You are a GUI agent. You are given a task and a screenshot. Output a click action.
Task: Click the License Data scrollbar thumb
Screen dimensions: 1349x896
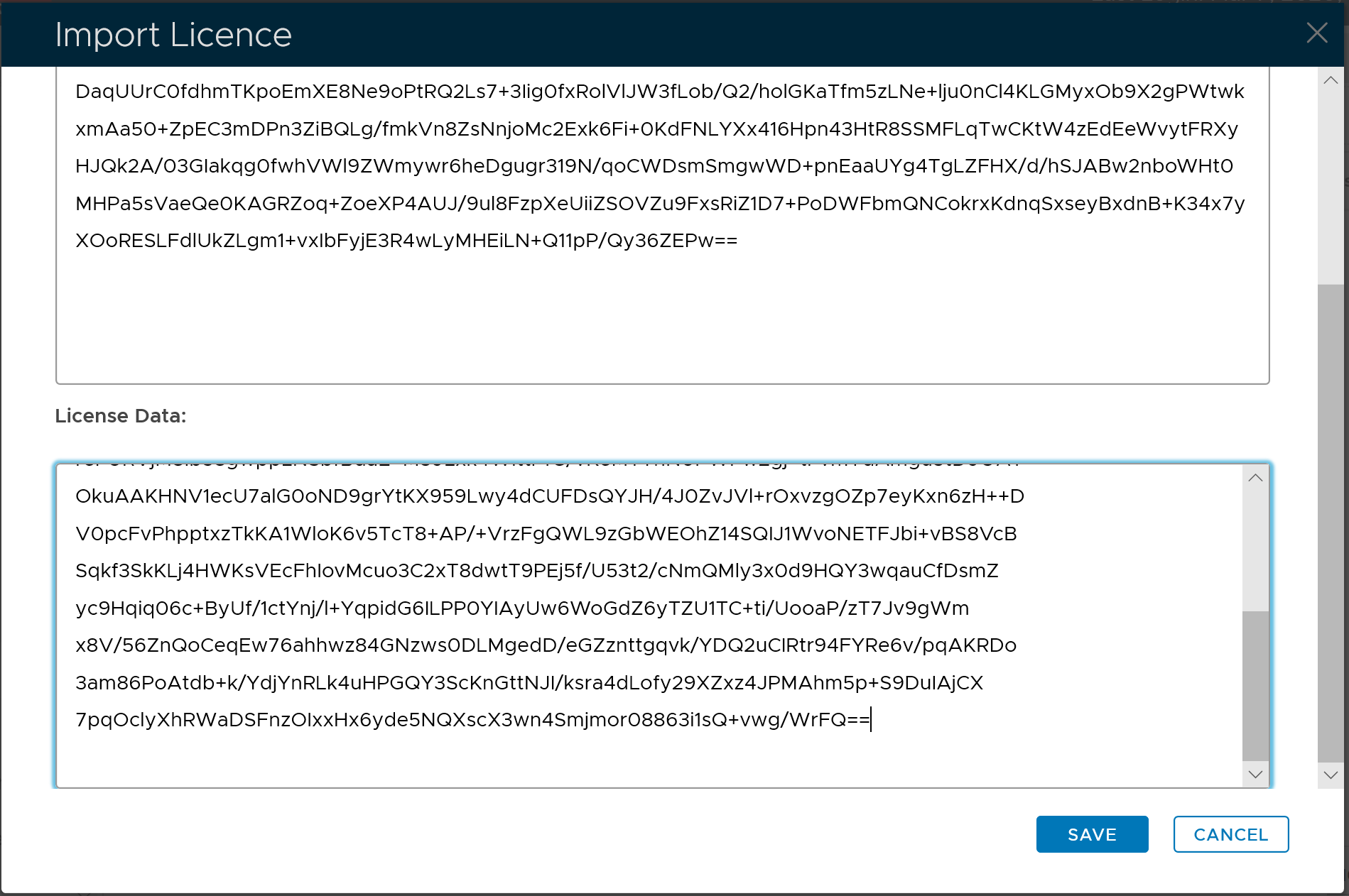1255,684
